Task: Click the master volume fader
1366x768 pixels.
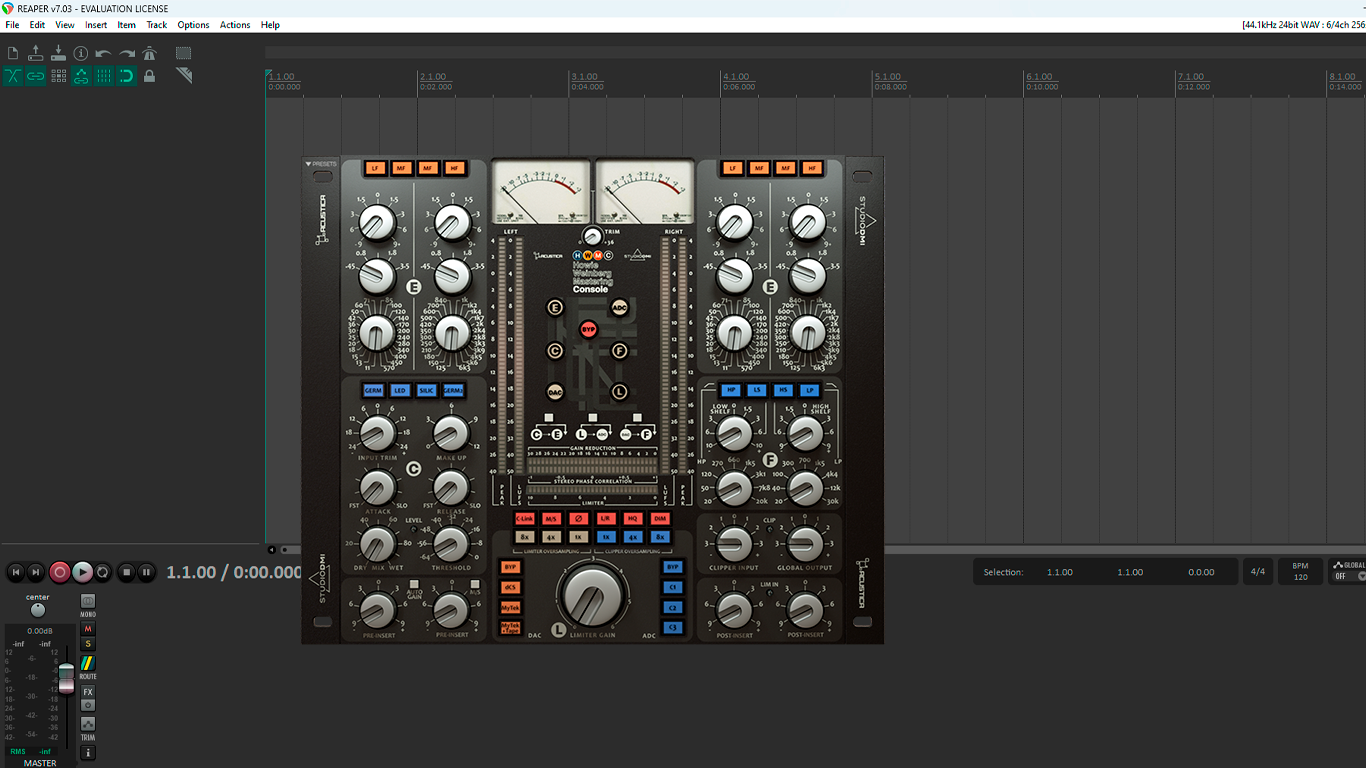Action: tap(66, 677)
